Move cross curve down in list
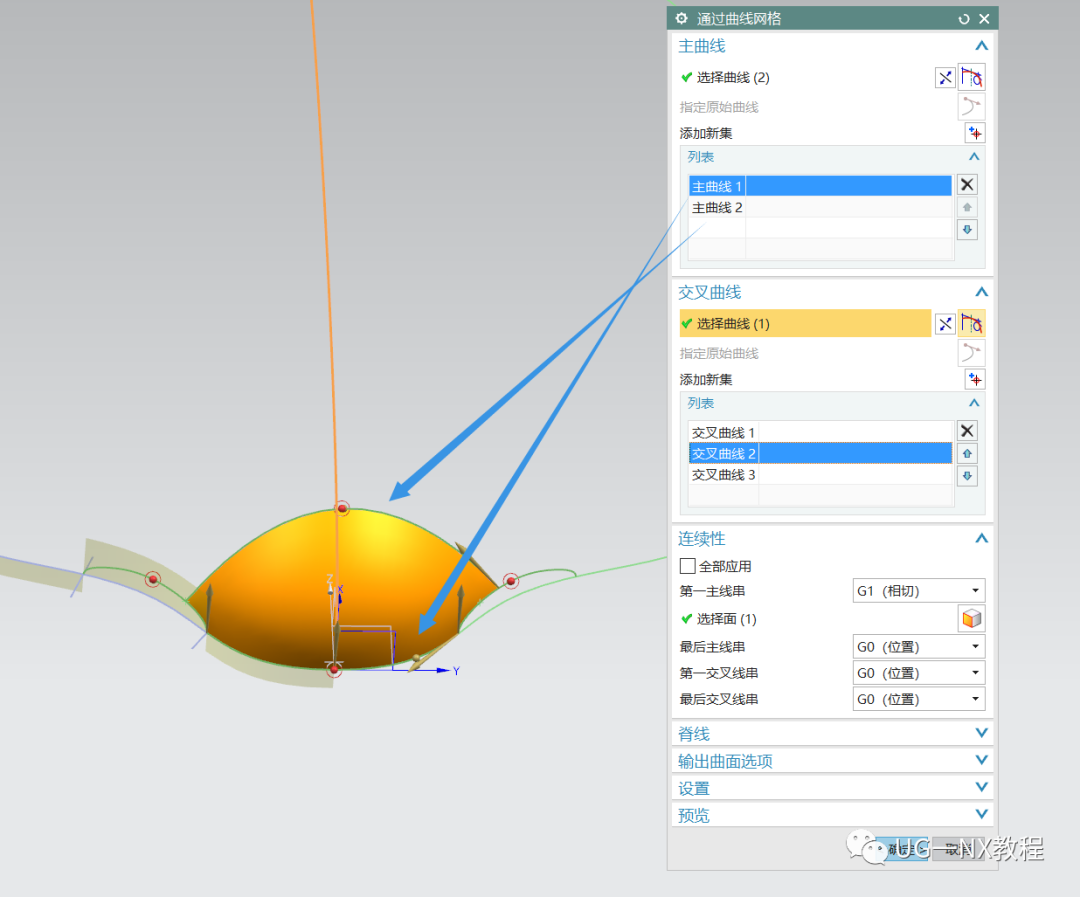Viewport: 1080px width, 897px height. 967,475
